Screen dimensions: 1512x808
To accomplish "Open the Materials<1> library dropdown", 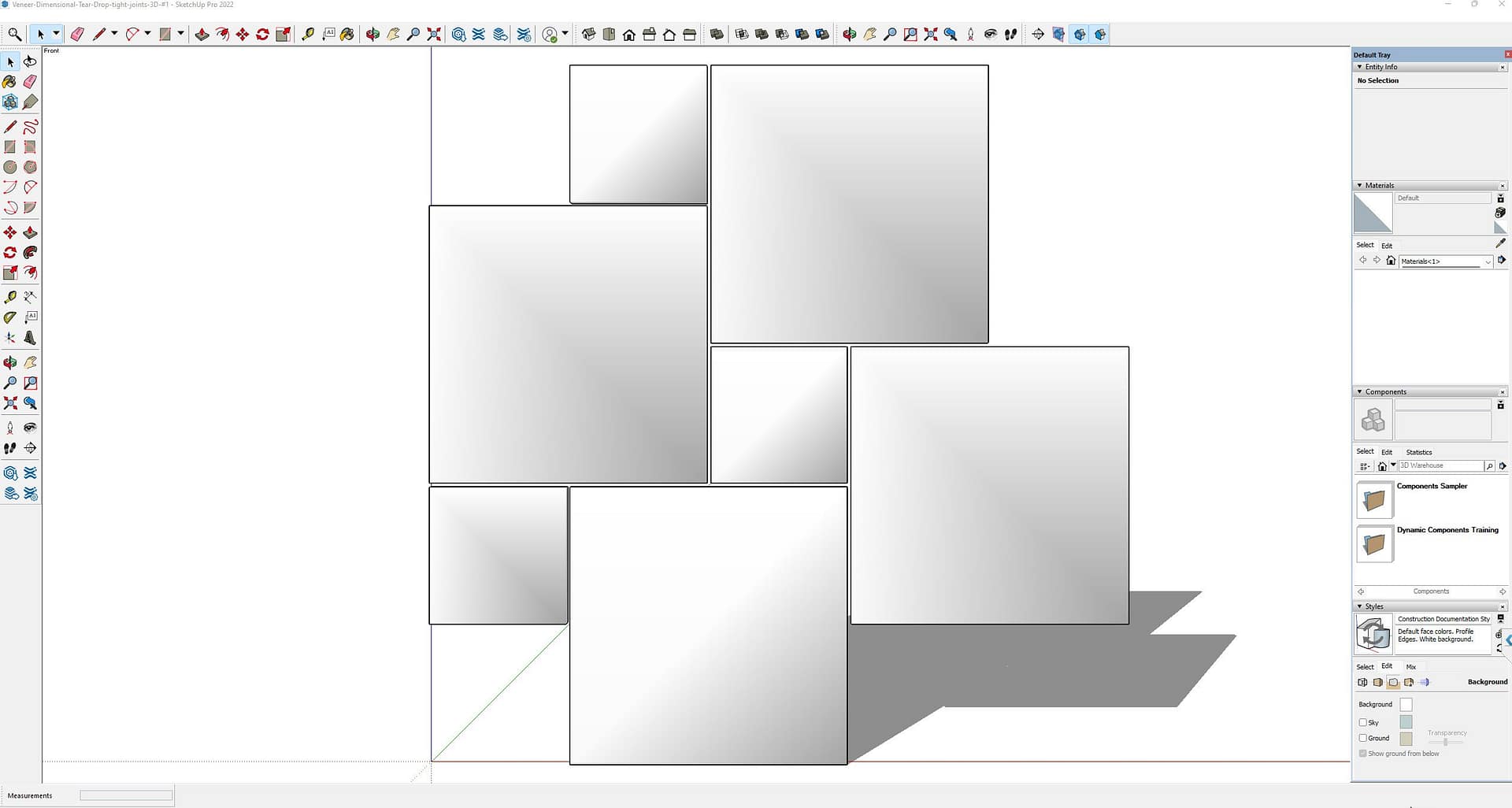I will tap(1488, 261).
